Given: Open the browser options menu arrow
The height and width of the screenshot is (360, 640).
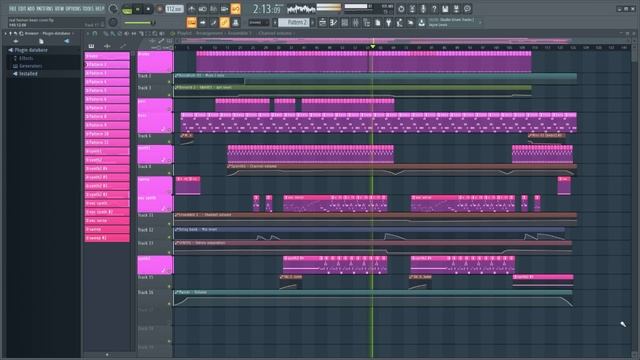Looking at the screenshot, I should (6, 33).
